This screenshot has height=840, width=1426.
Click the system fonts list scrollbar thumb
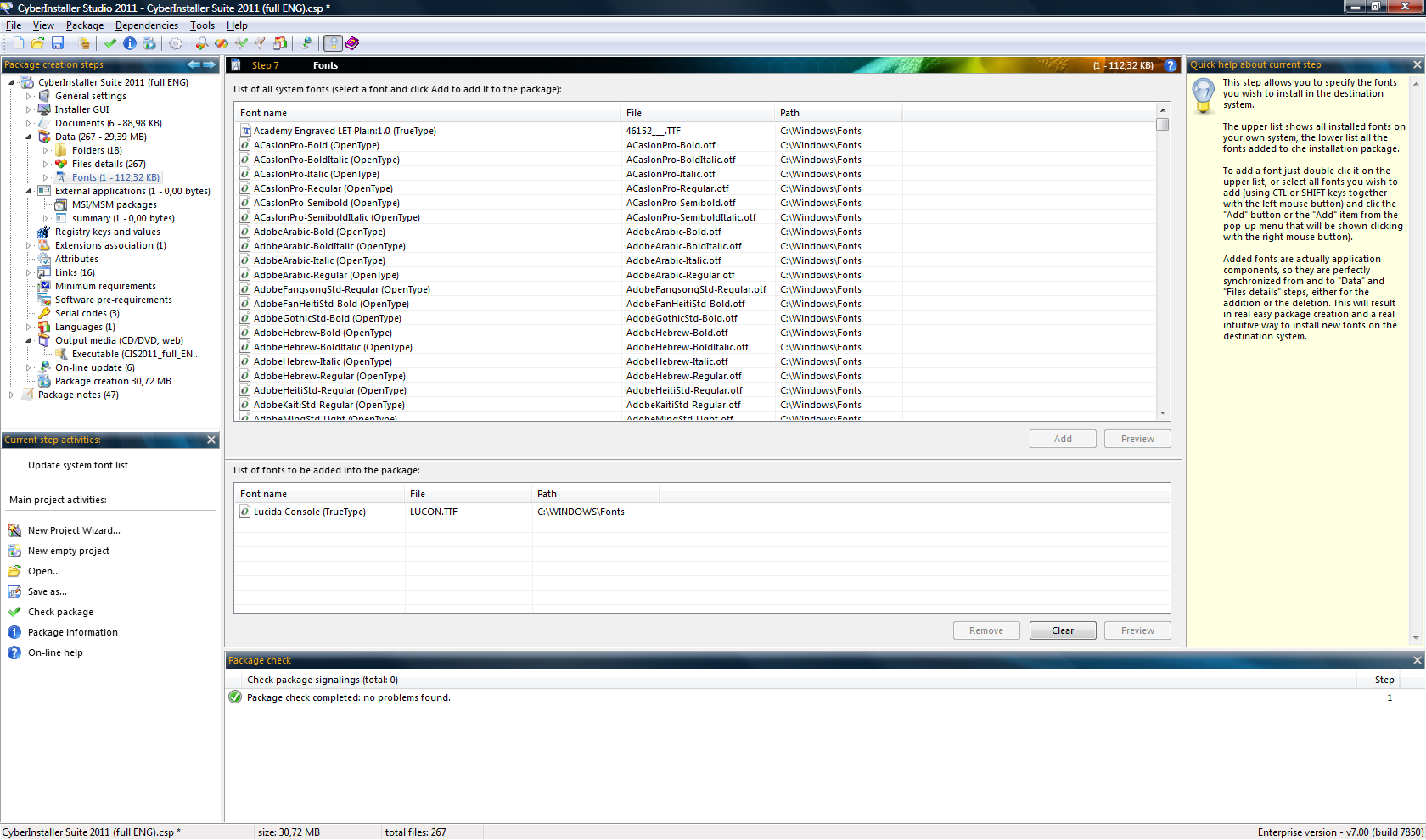(x=1163, y=124)
